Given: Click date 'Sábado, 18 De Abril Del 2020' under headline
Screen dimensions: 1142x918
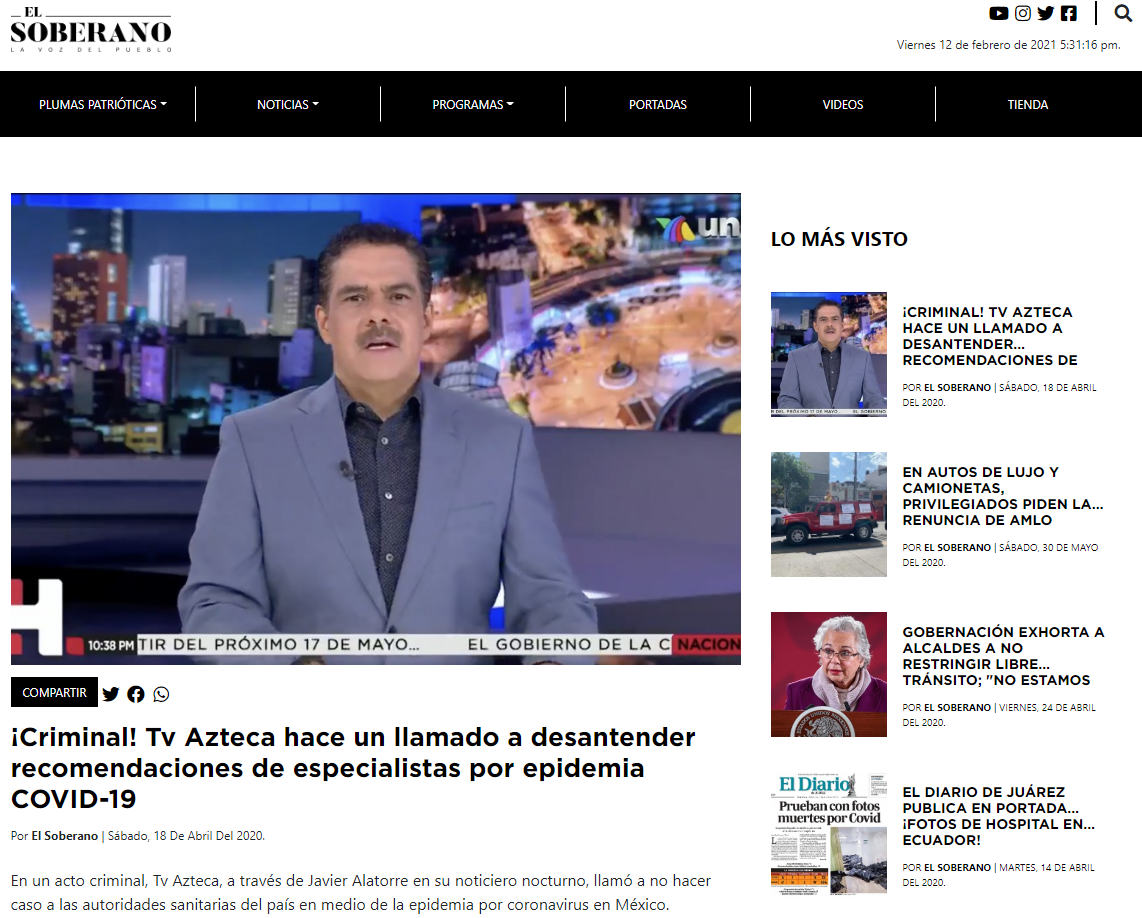Looking at the screenshot, I should click(x=186, y=836).
